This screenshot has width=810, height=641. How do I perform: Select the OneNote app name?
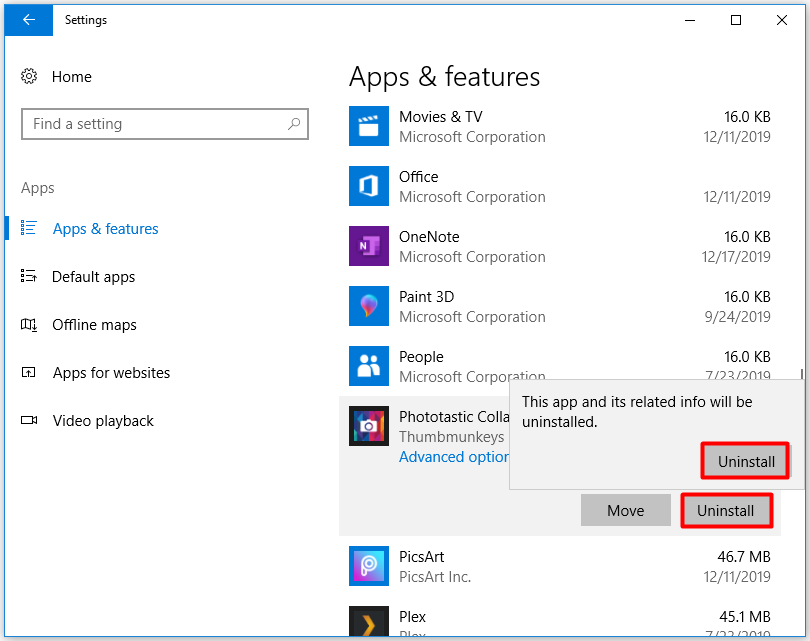(429, 237)
